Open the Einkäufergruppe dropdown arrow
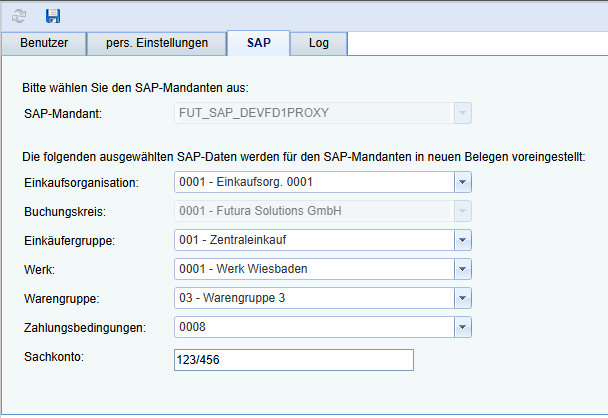 [x=462, y=240]
